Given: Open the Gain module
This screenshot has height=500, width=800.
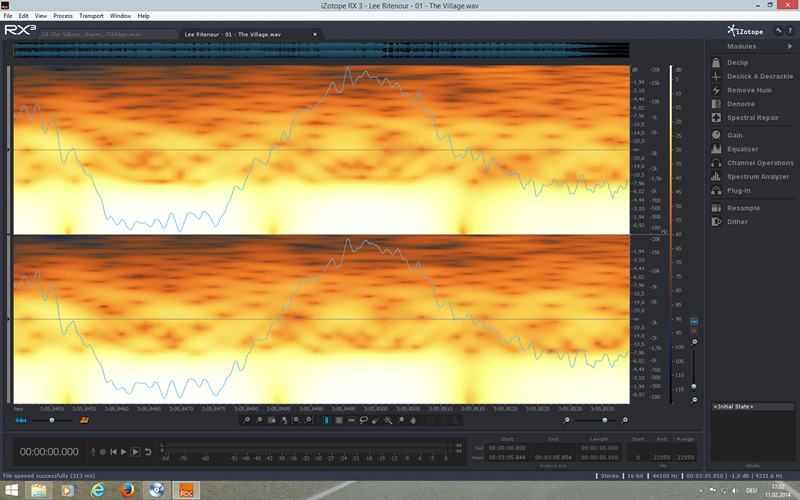Looking at the screenshot, I should pos(751,135).
